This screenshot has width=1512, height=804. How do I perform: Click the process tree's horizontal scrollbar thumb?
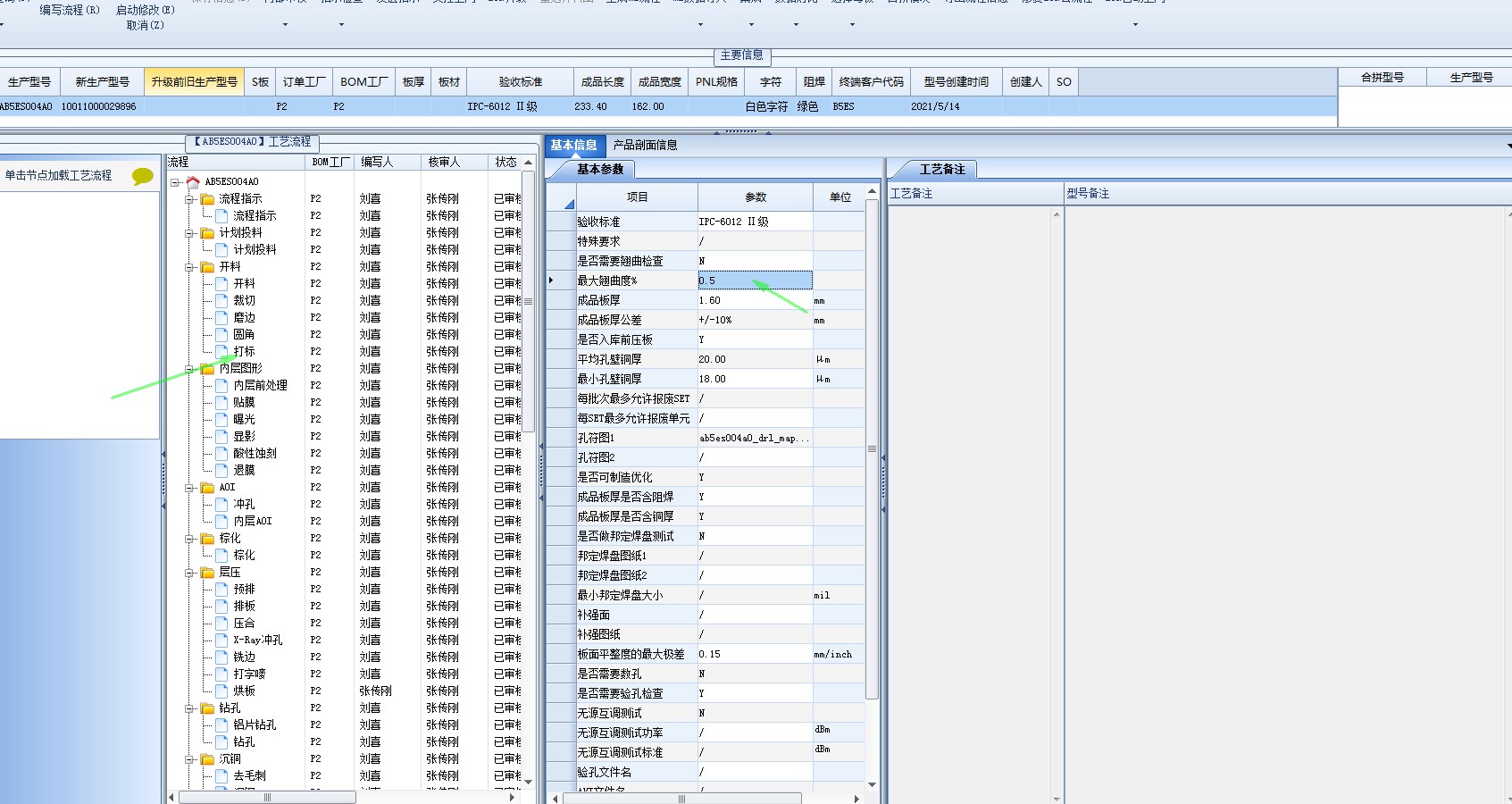pos(266,798)
